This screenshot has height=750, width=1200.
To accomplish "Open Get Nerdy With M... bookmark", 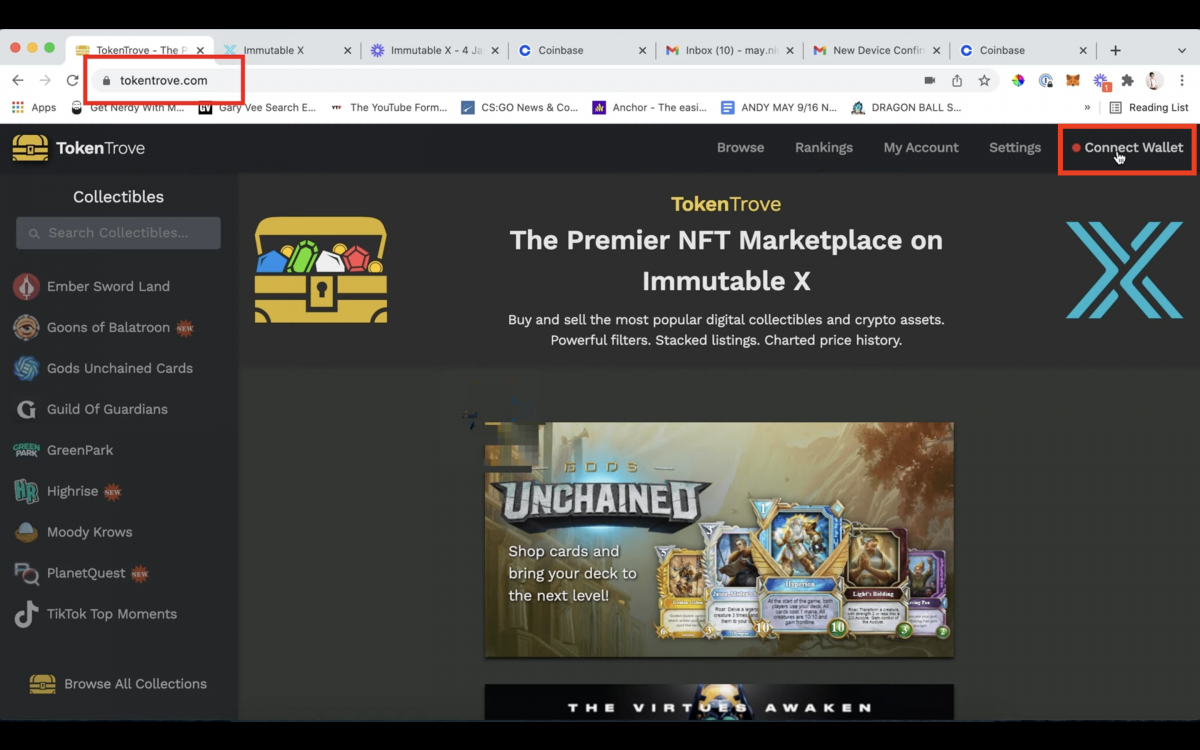I will [127, 107].
